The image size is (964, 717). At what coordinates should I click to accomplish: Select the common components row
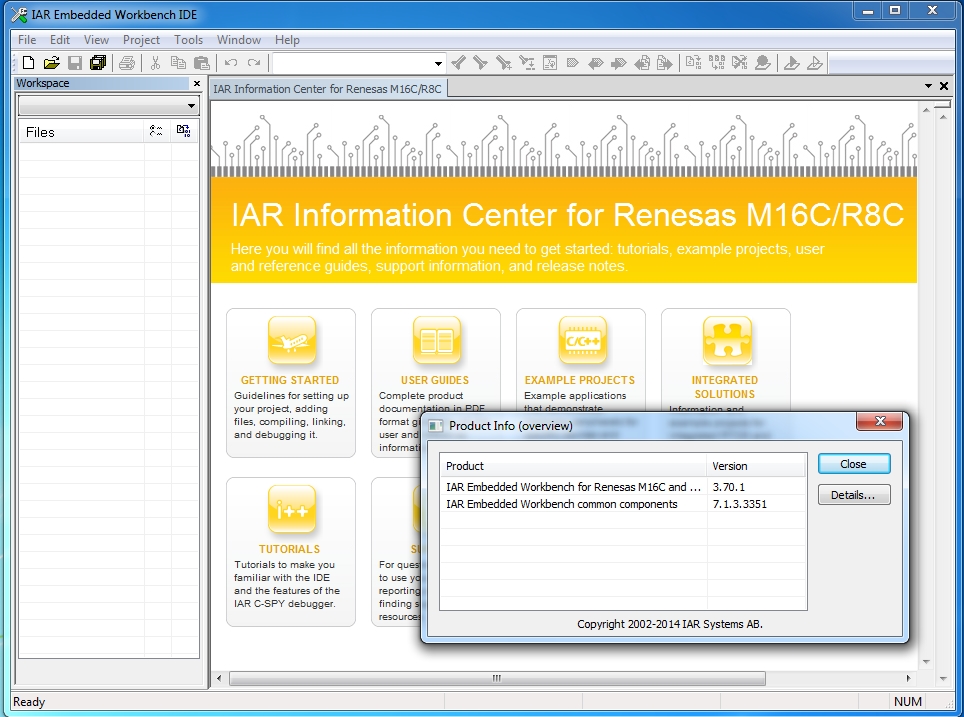623,504
